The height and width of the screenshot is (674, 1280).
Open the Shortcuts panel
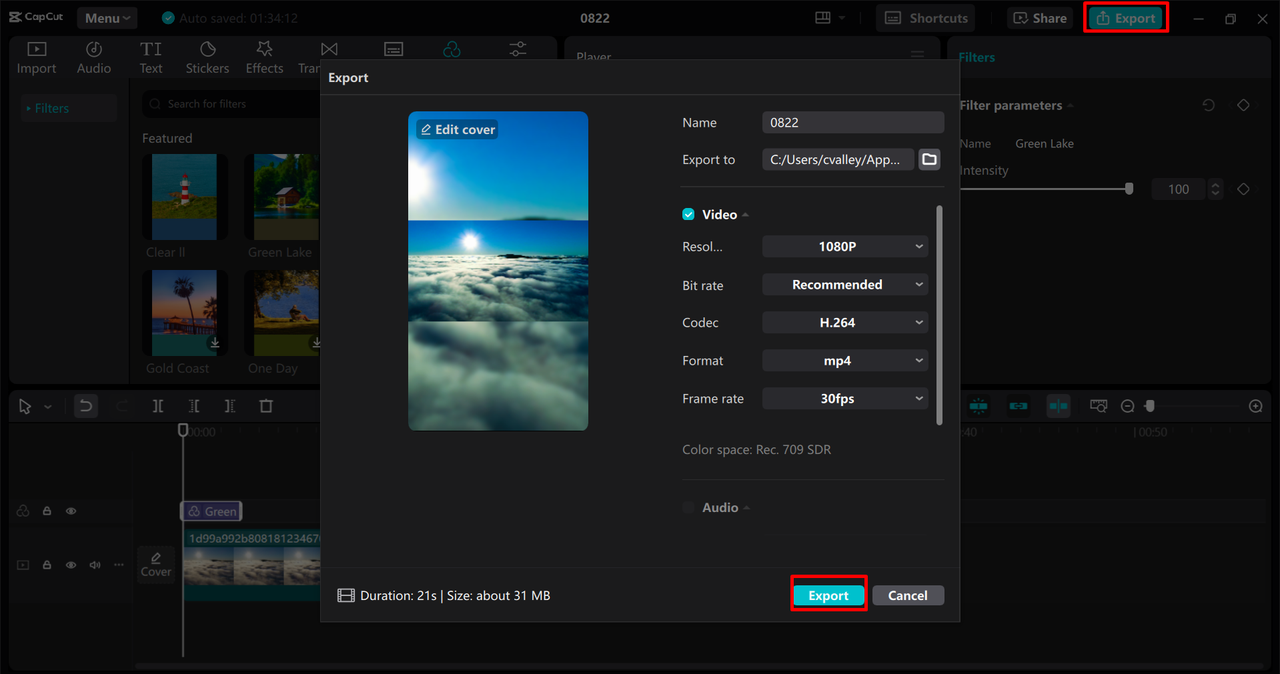click(926, 18)
